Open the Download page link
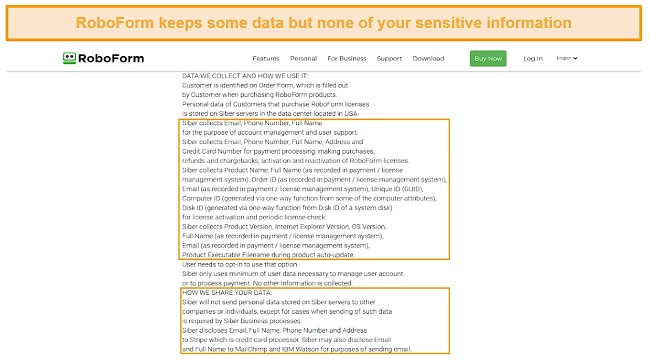650x362 pixels. [428, 58]
